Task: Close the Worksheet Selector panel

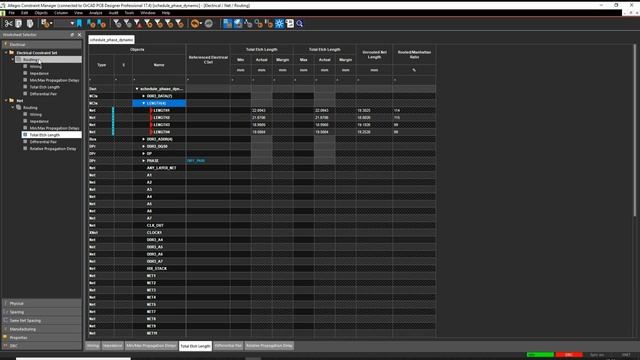Action: tap(79, 35)
